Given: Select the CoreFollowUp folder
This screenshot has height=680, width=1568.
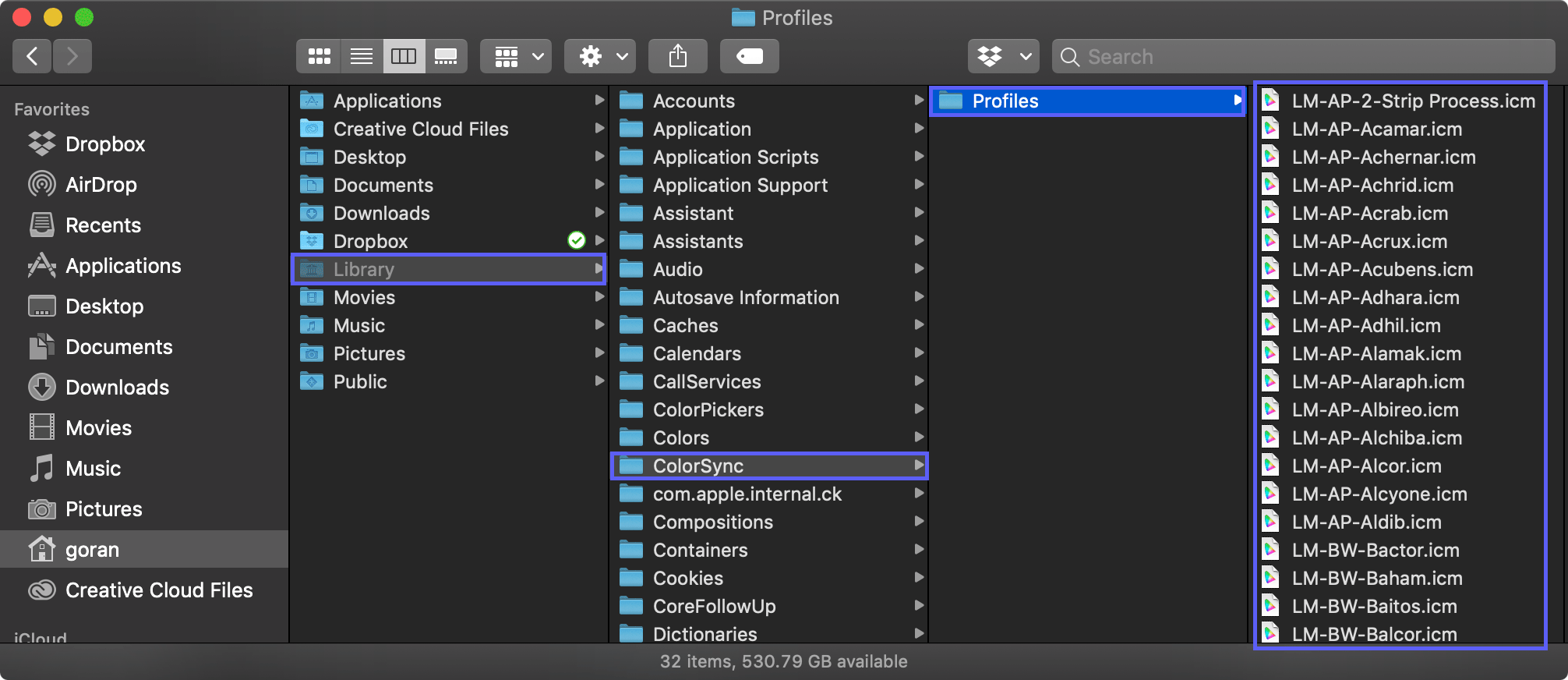Looking at the screenshot, I should click(770, 606).
